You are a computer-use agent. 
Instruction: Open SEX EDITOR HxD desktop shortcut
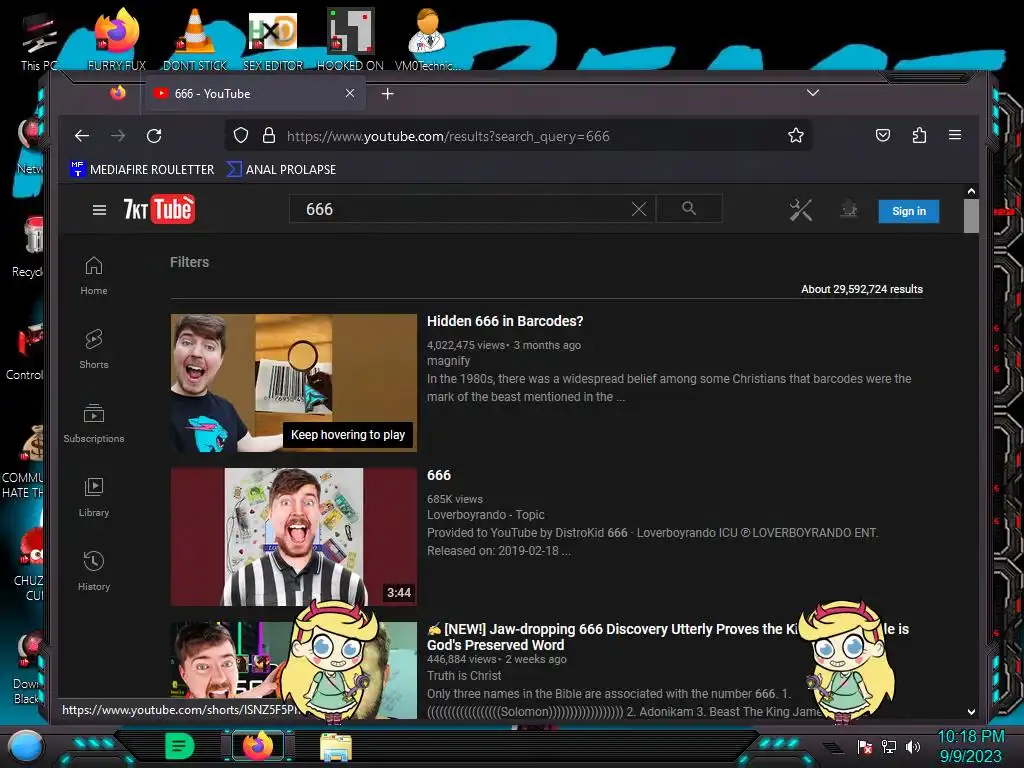click(273, 39)
